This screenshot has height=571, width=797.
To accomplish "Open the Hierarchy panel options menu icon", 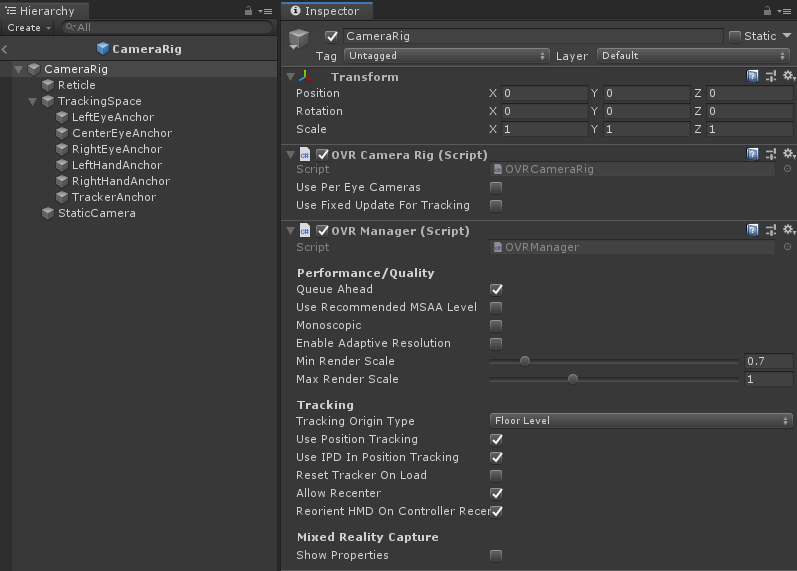I will point(266,11).
